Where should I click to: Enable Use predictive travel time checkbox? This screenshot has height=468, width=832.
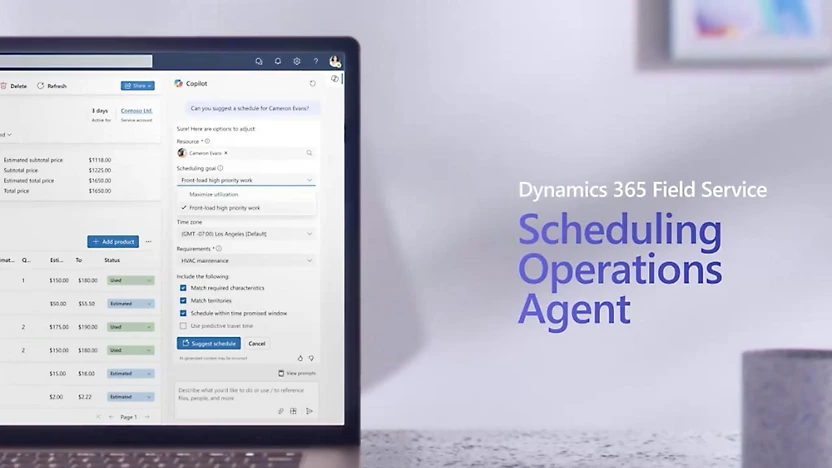(183, 325)
